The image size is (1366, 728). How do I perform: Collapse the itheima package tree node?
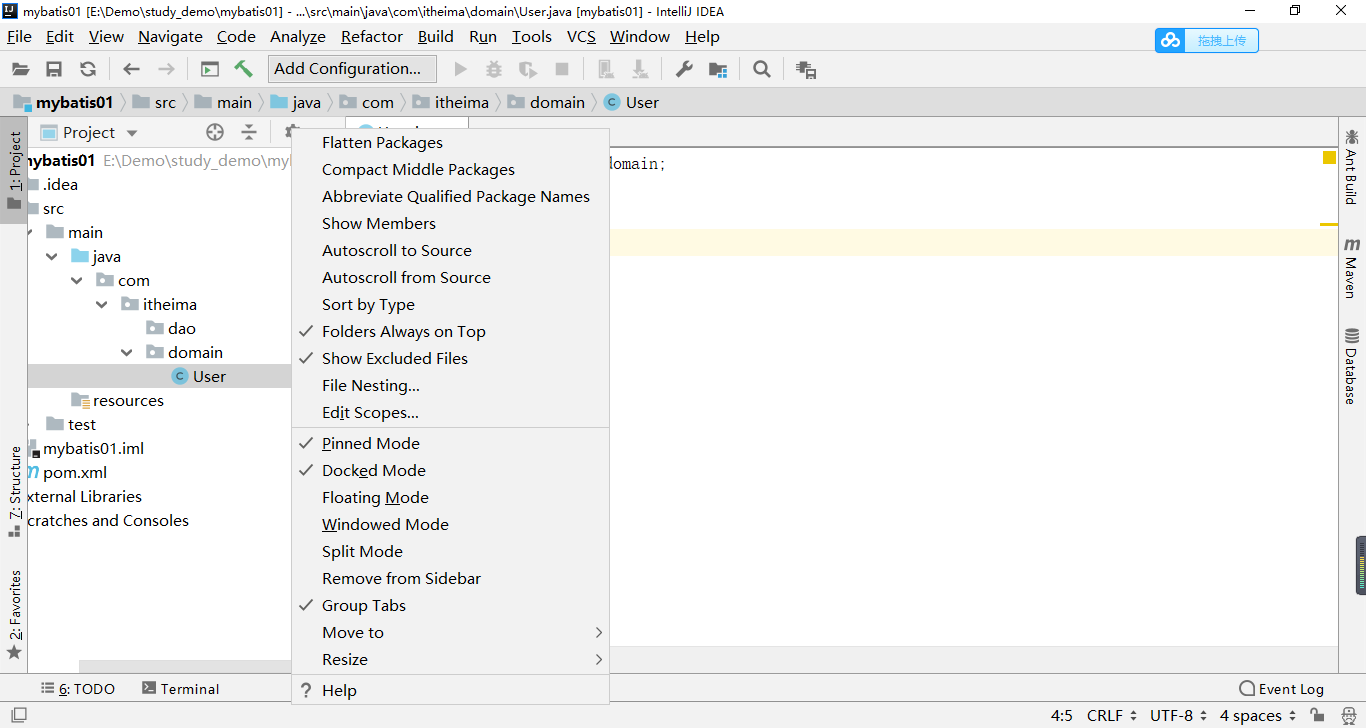[102, 304]
